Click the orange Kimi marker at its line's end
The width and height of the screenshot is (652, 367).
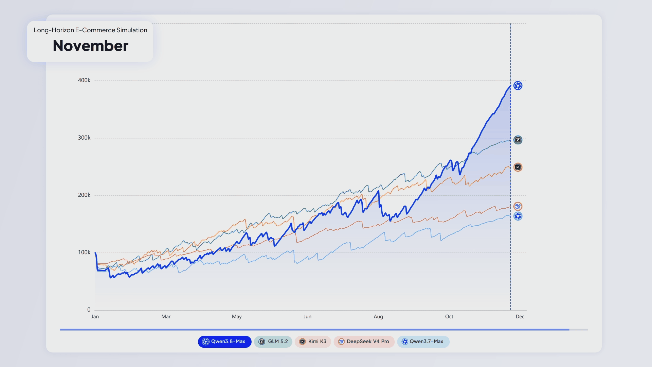tap(518, 167)
